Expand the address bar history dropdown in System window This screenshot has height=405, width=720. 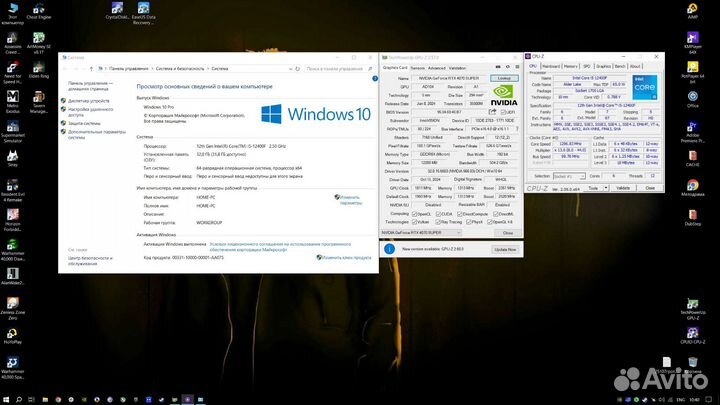290,69
